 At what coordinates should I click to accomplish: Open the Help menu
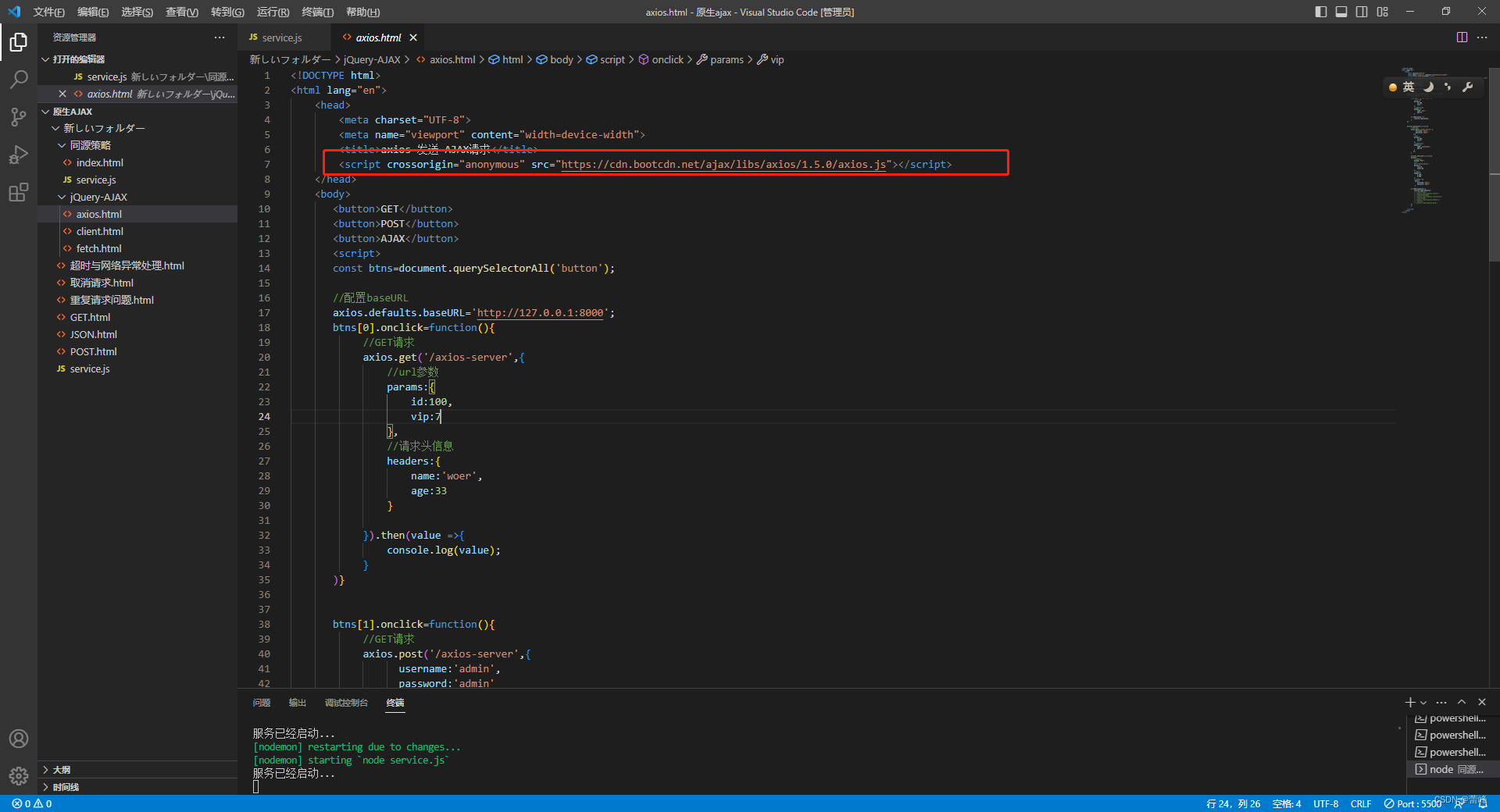(362, 12)
